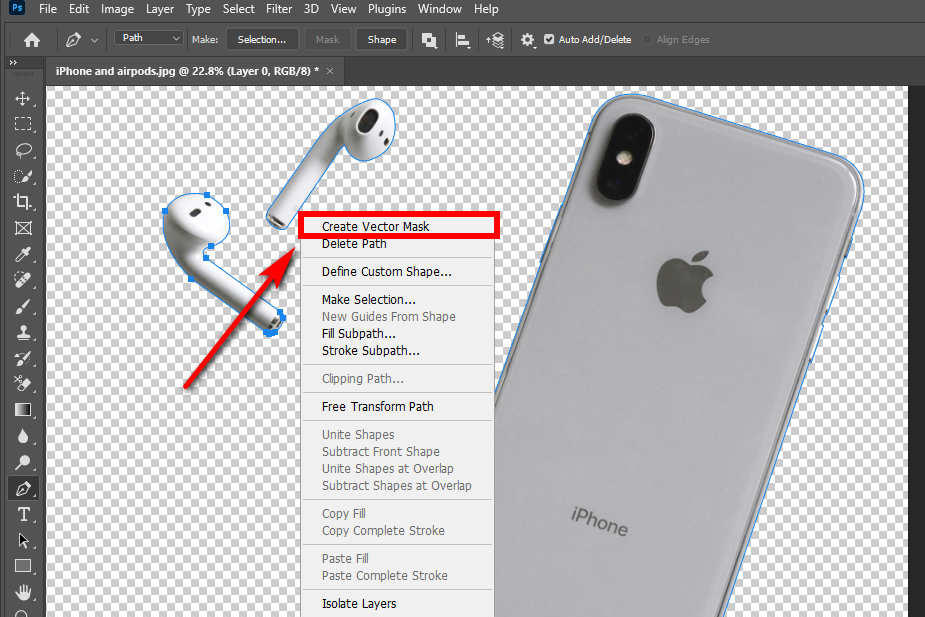Select the Frame tool

[x=22, y=228]
